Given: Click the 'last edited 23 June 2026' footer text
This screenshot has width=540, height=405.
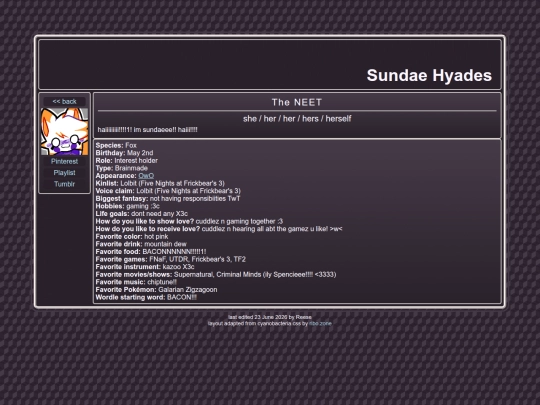Looking at the screenshot, I should coord(270,317).
